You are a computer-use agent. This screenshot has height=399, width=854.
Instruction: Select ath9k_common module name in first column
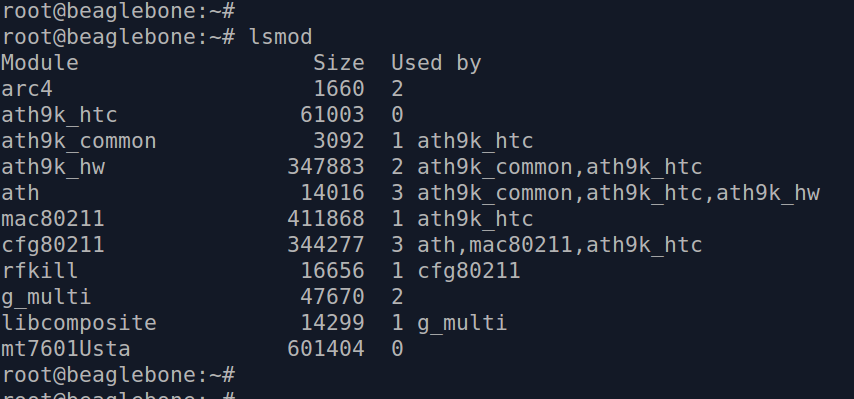pyautogui.click(x=79, y=142)
